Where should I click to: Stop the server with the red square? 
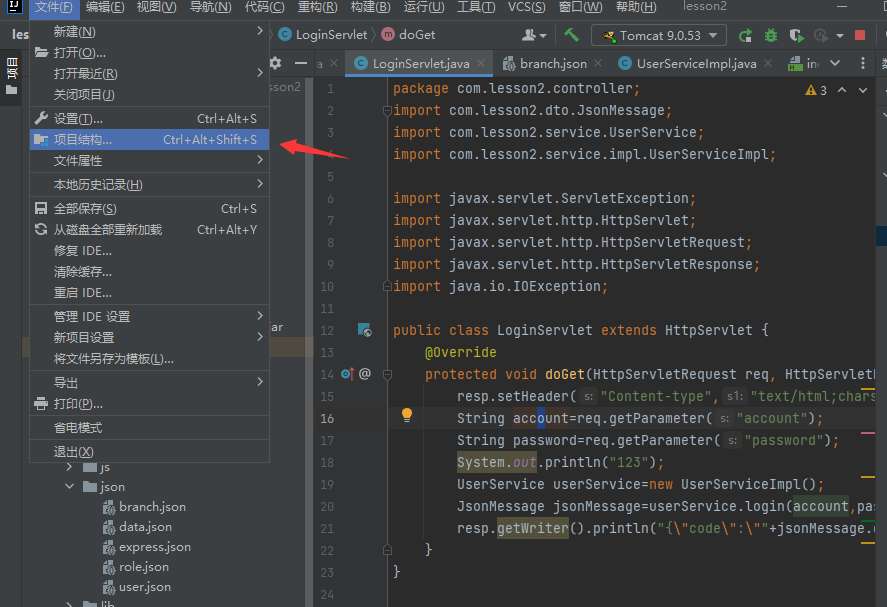point(860,35)
